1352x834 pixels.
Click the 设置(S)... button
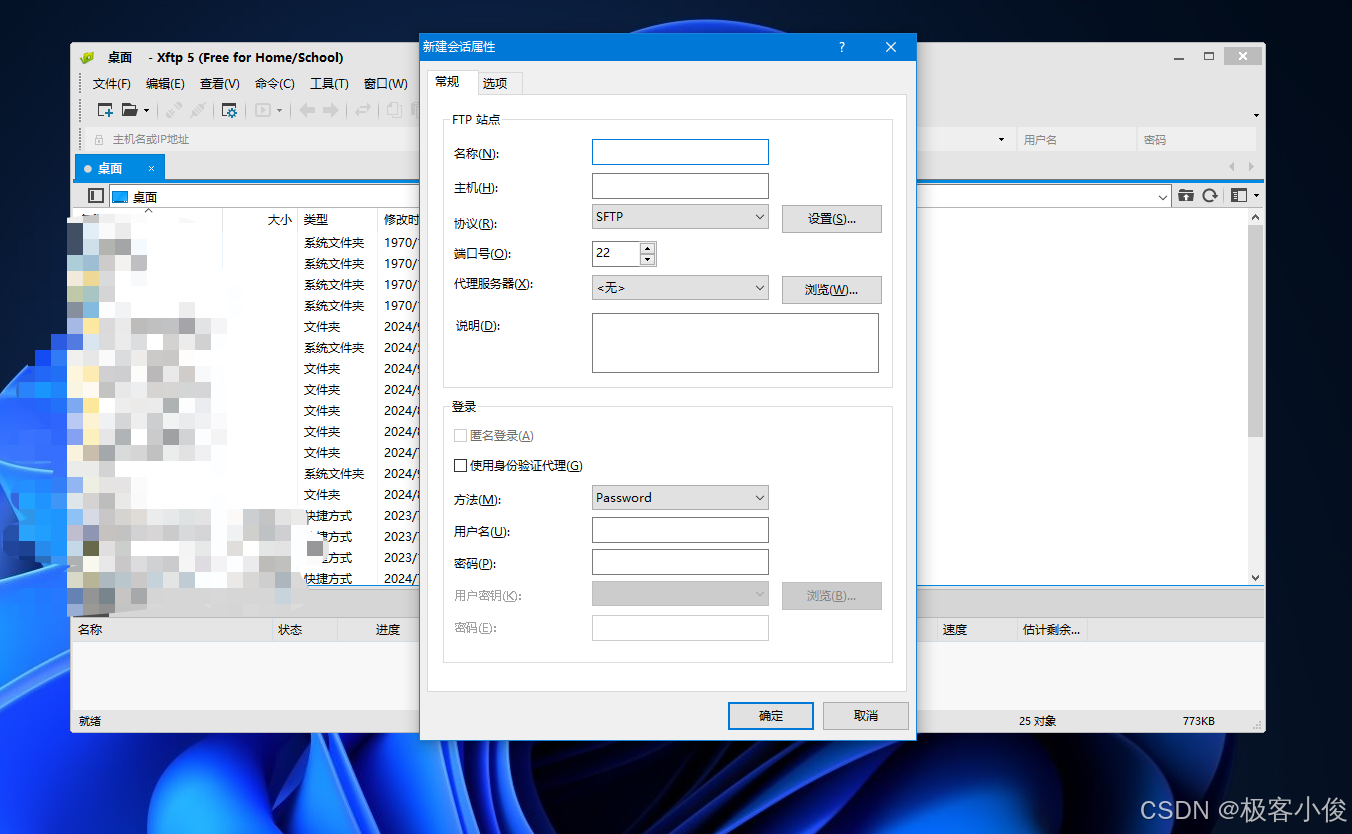(x=832, y=218)
